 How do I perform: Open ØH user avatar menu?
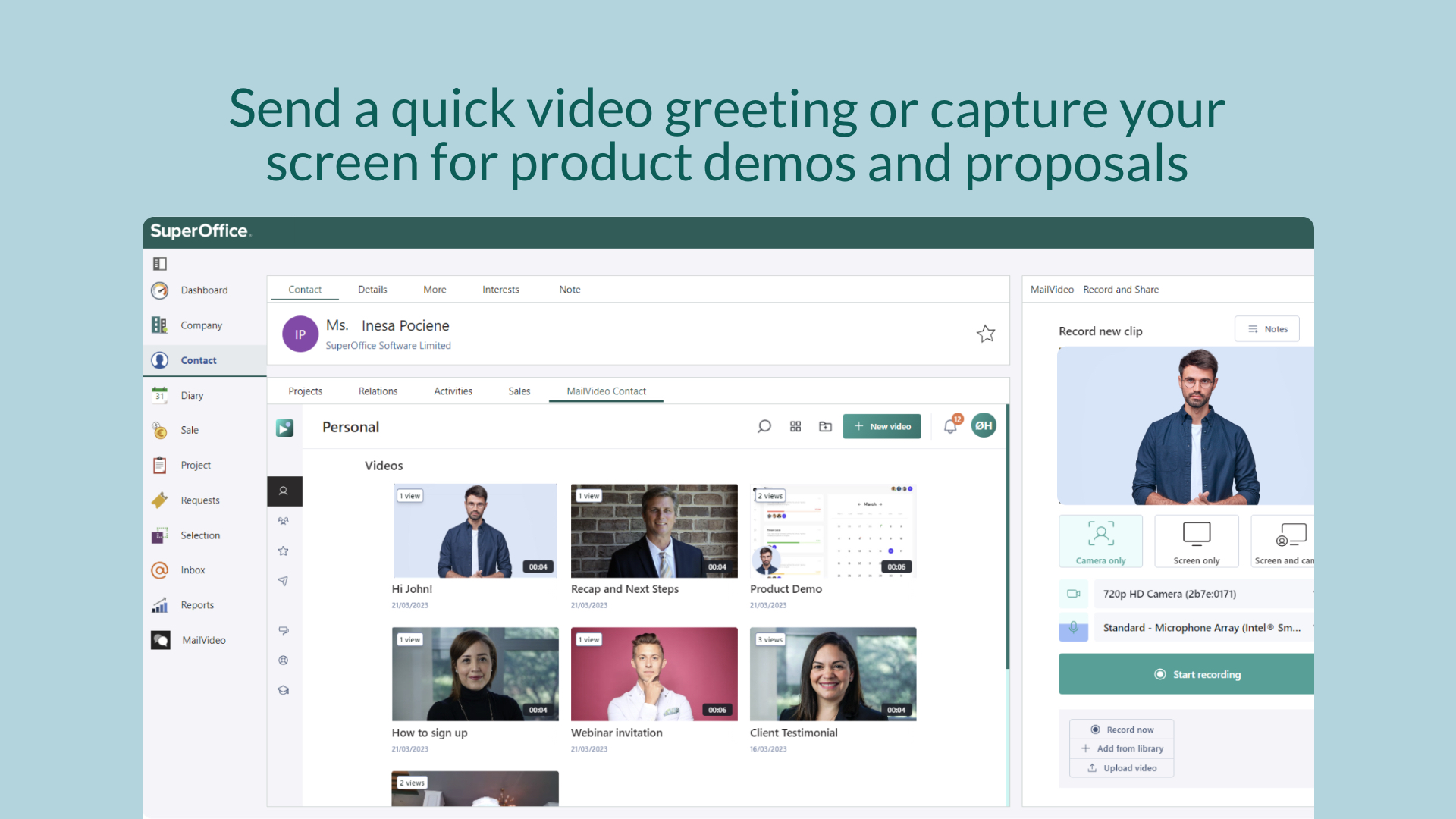click(984, 425)
